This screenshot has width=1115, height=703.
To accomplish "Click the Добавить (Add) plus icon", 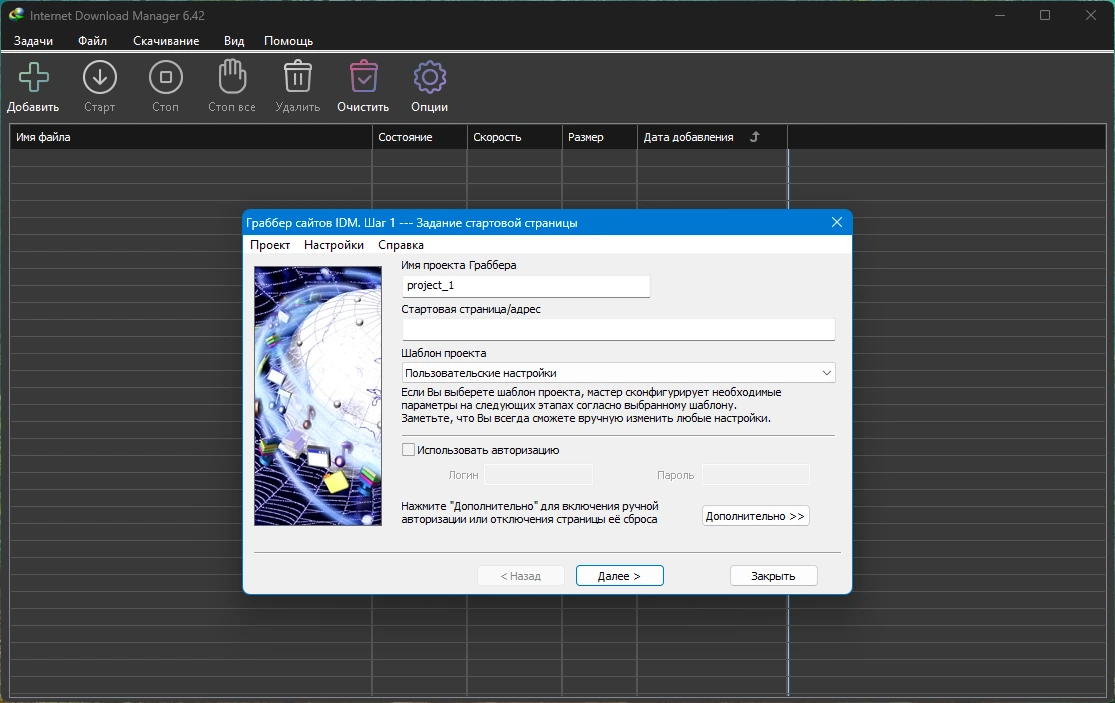I will tap(33, 77).
